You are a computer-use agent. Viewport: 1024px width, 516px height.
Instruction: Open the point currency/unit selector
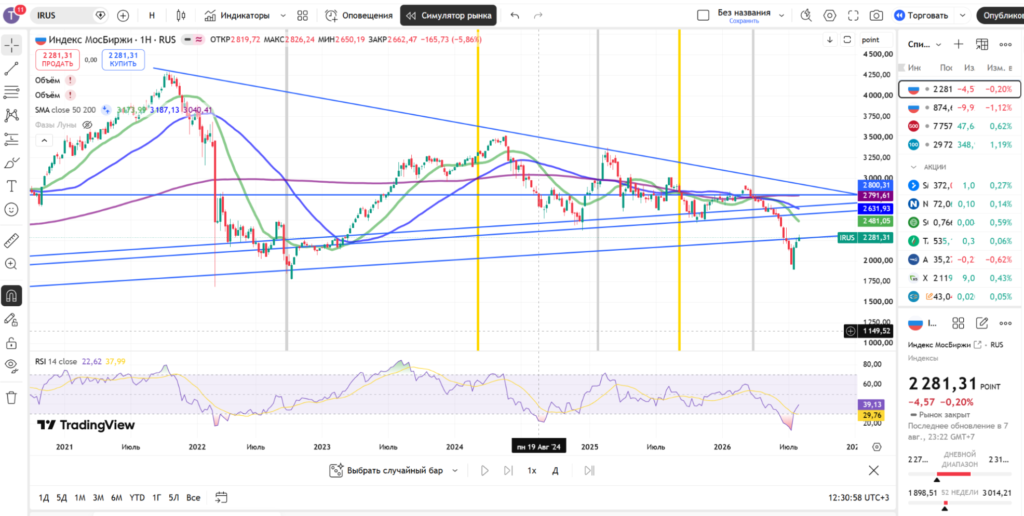(871, 39)
